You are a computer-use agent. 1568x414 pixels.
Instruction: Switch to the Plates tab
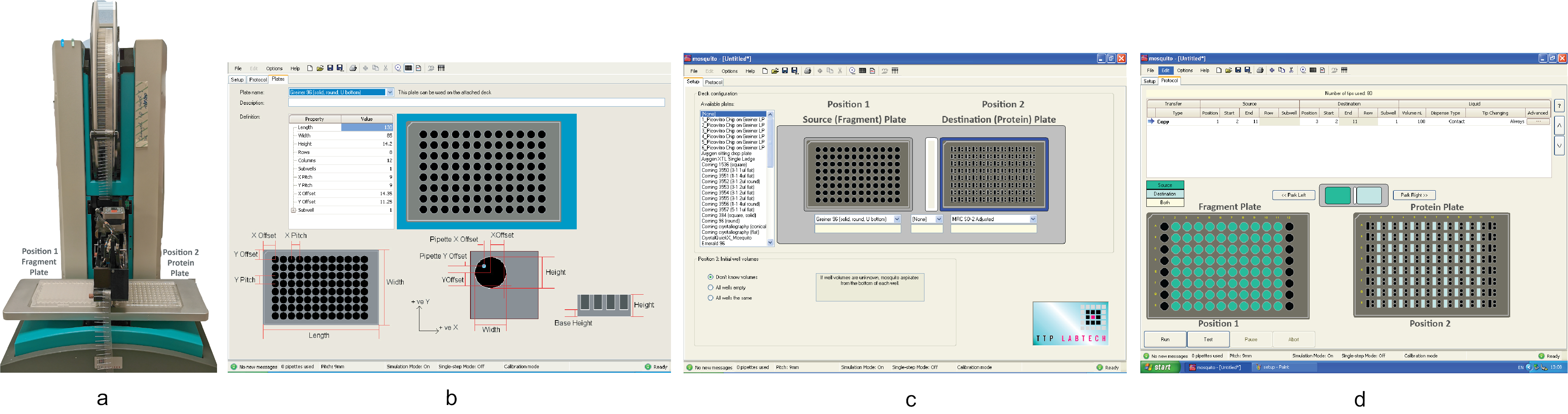(x=278, y=80)
